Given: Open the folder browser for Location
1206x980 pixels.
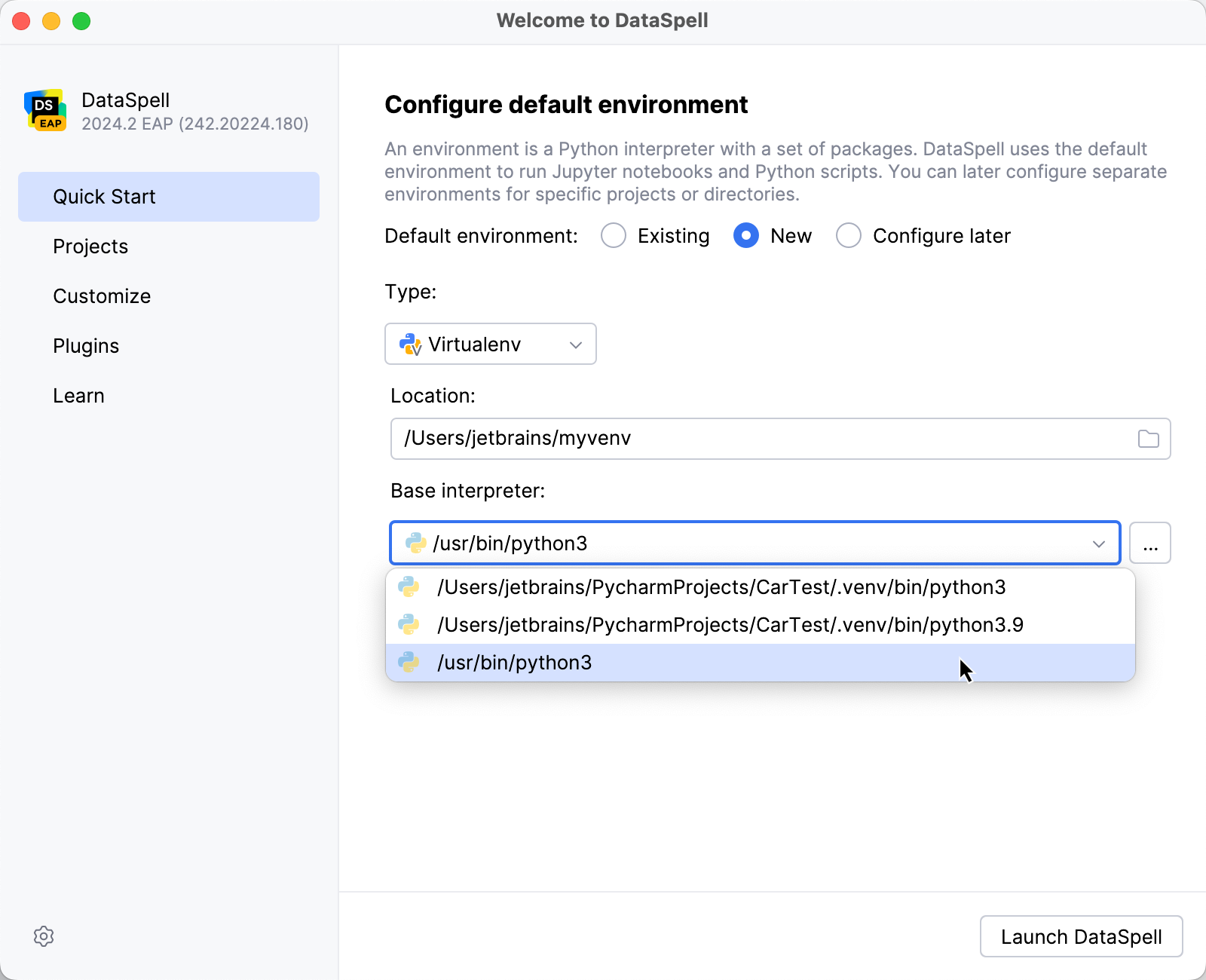Looking at the screenshot, I should (1149, 438).
